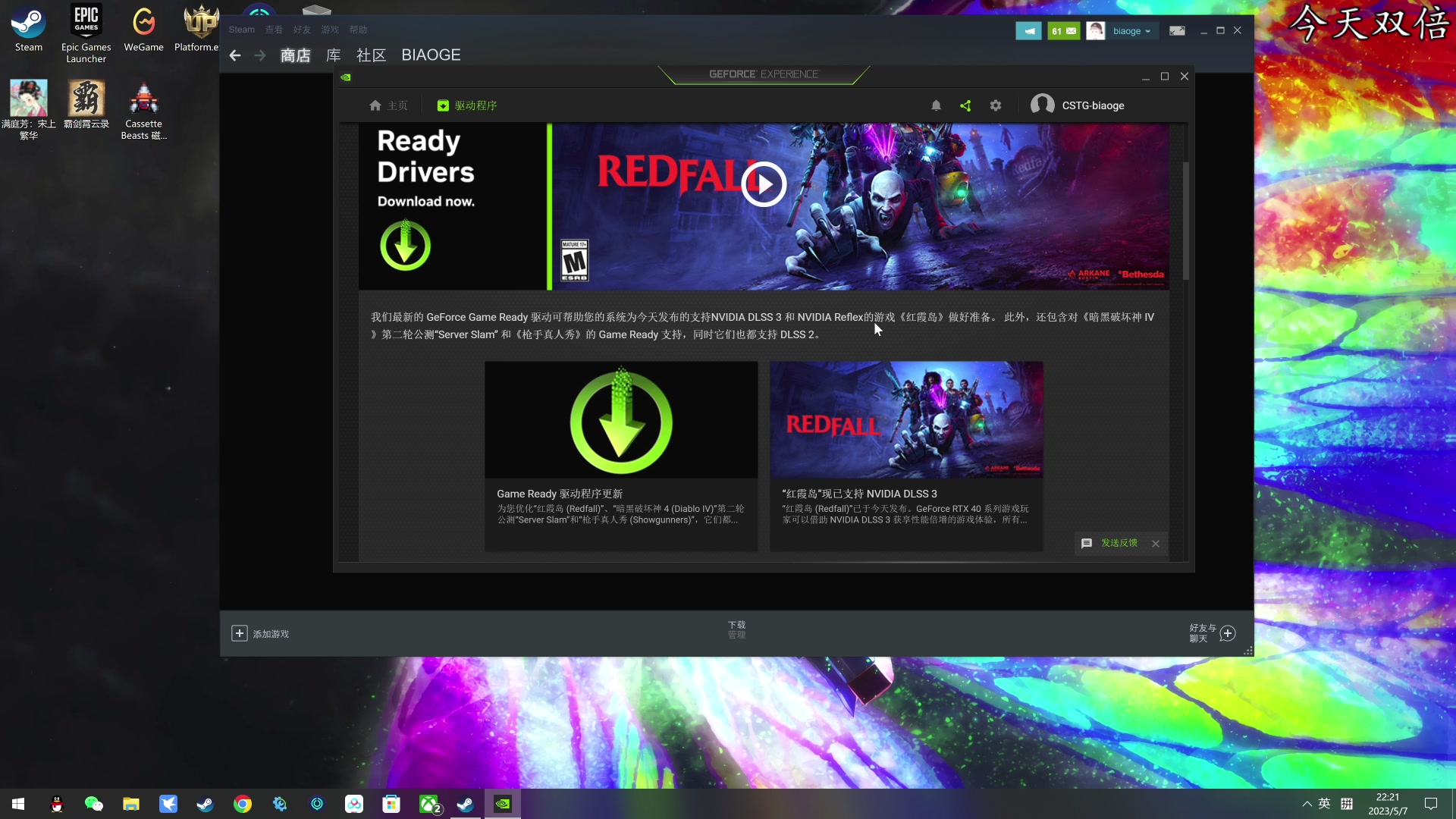Open 好友与聊天 in Steam
The width and height of the screenshot is (1456, 819).
[x=1213, y=633]
